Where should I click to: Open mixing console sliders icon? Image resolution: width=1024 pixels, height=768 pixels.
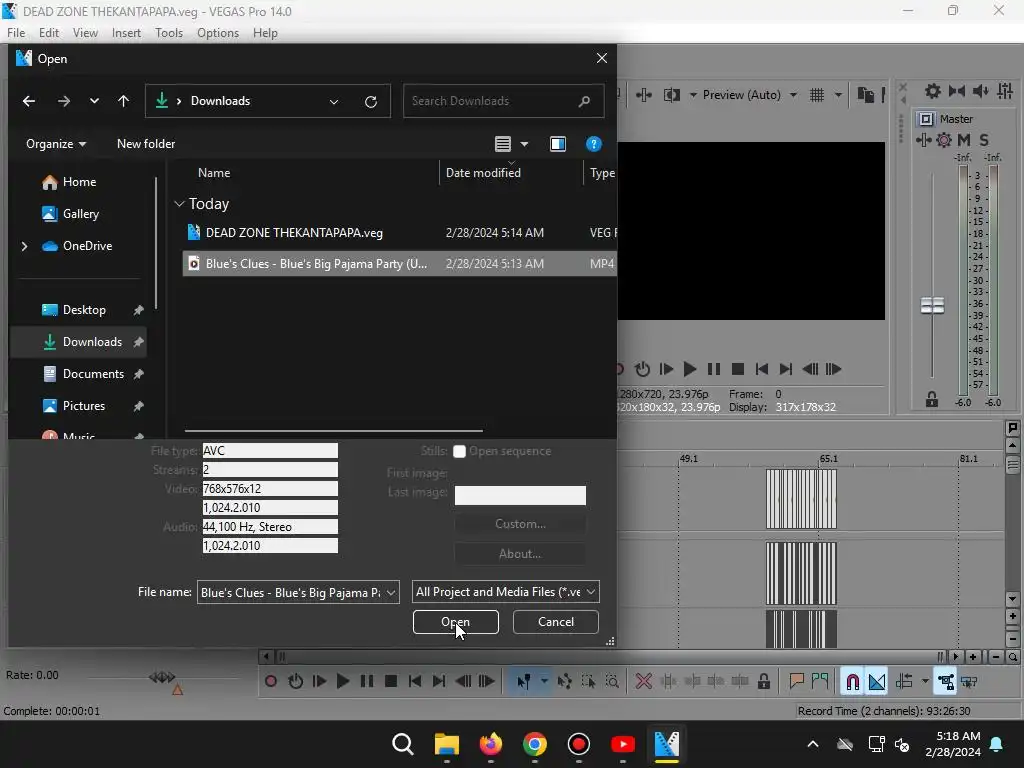(x=1005, y=91)
